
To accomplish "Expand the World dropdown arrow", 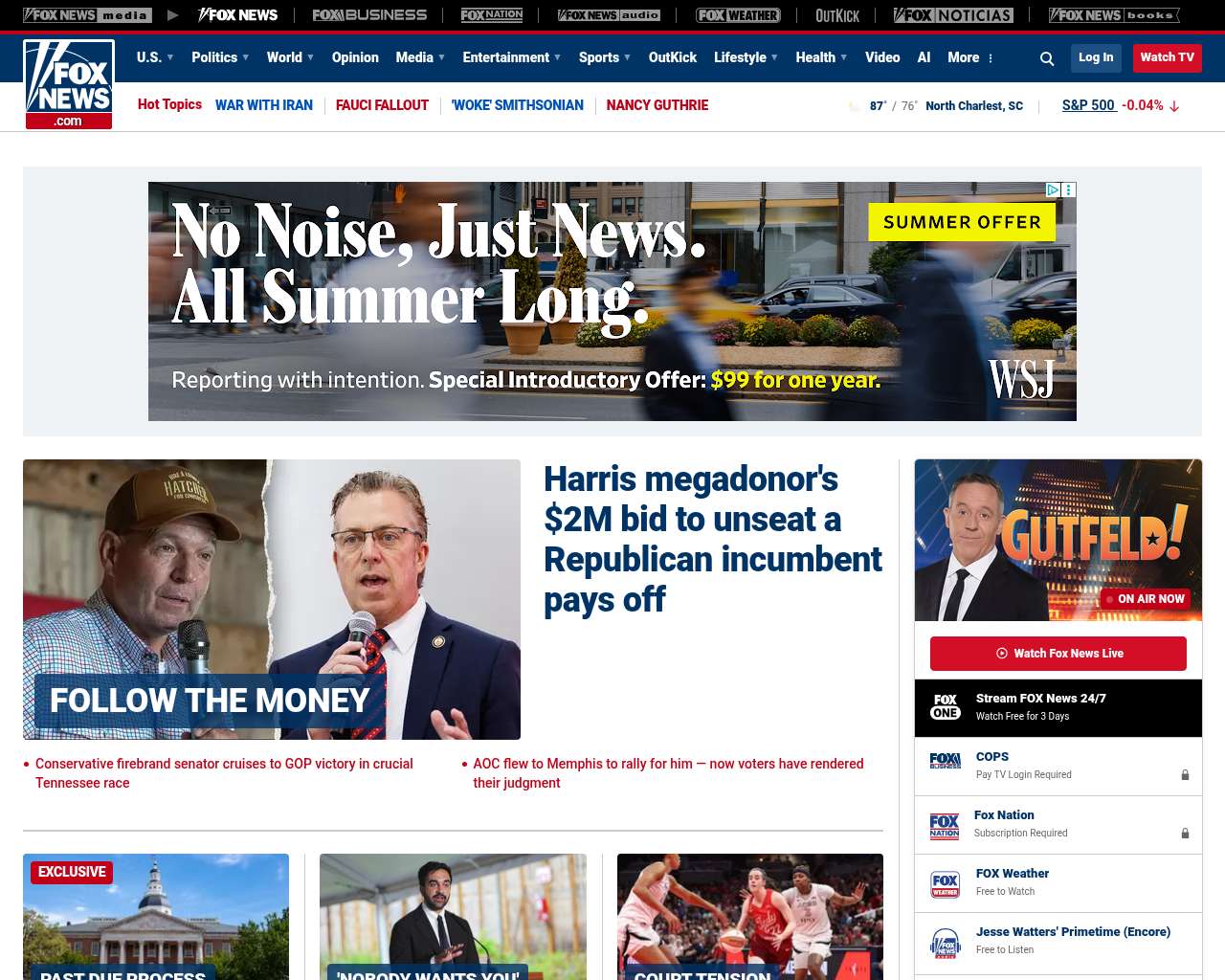I will pyautogui.click(x=310, y=57).
